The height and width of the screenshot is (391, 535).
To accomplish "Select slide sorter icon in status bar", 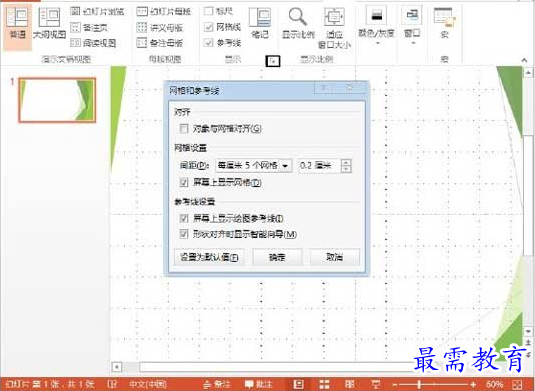I will 324,384.
